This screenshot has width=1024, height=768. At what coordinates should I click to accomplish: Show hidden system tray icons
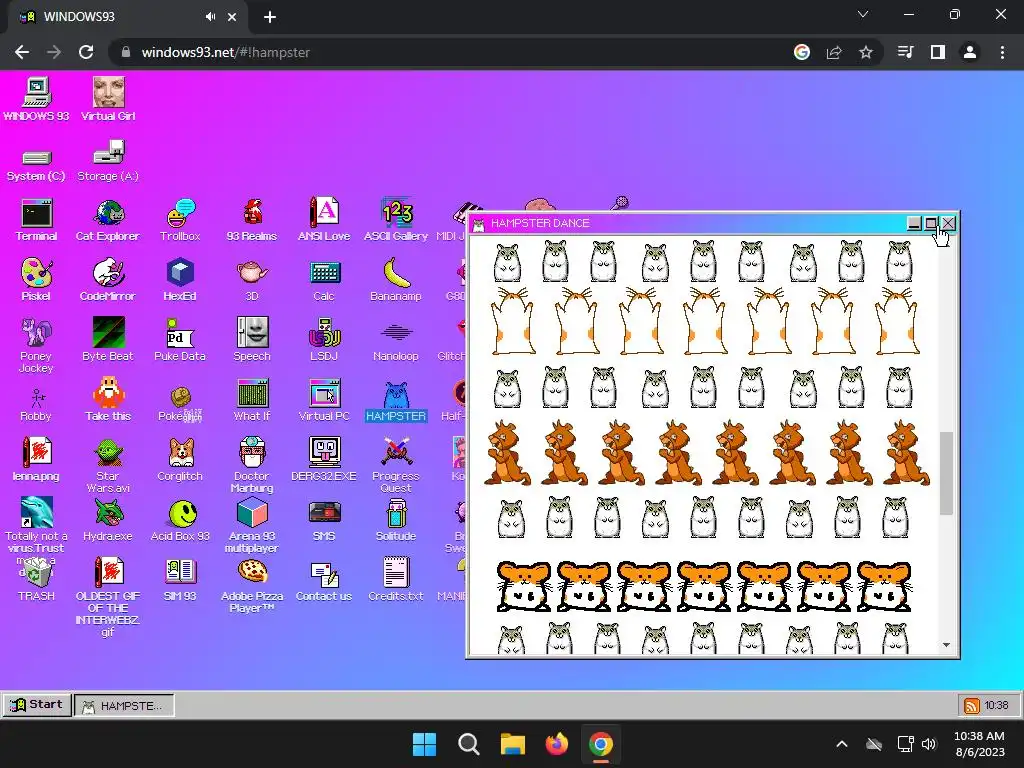[x=842, y=744]
